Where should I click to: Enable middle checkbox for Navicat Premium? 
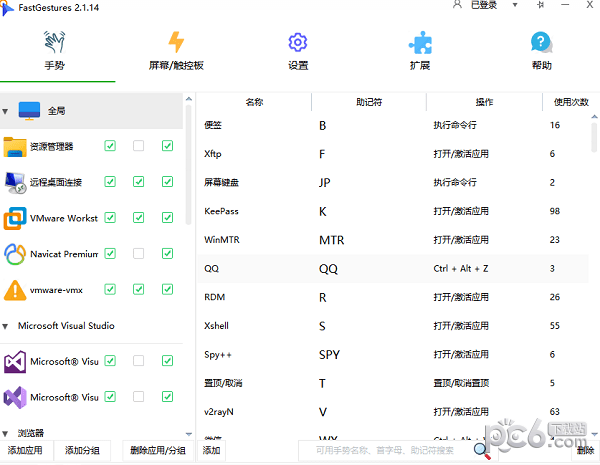pyautogui.click(x=139, y=254)
